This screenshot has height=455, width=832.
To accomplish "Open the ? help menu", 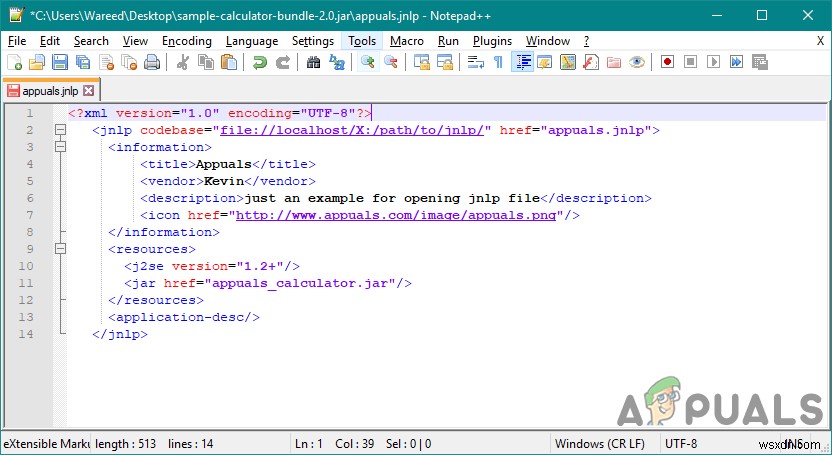I will (586, 41).
